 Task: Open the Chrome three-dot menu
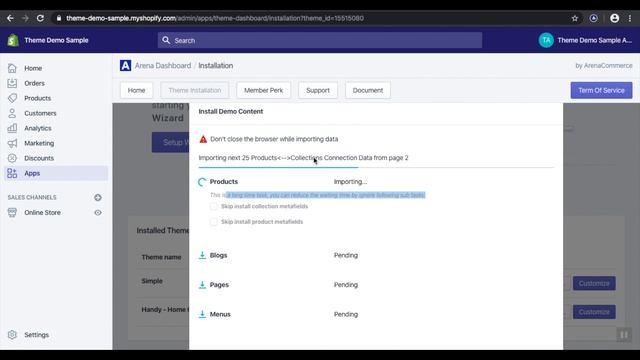(x=630, y=18)
